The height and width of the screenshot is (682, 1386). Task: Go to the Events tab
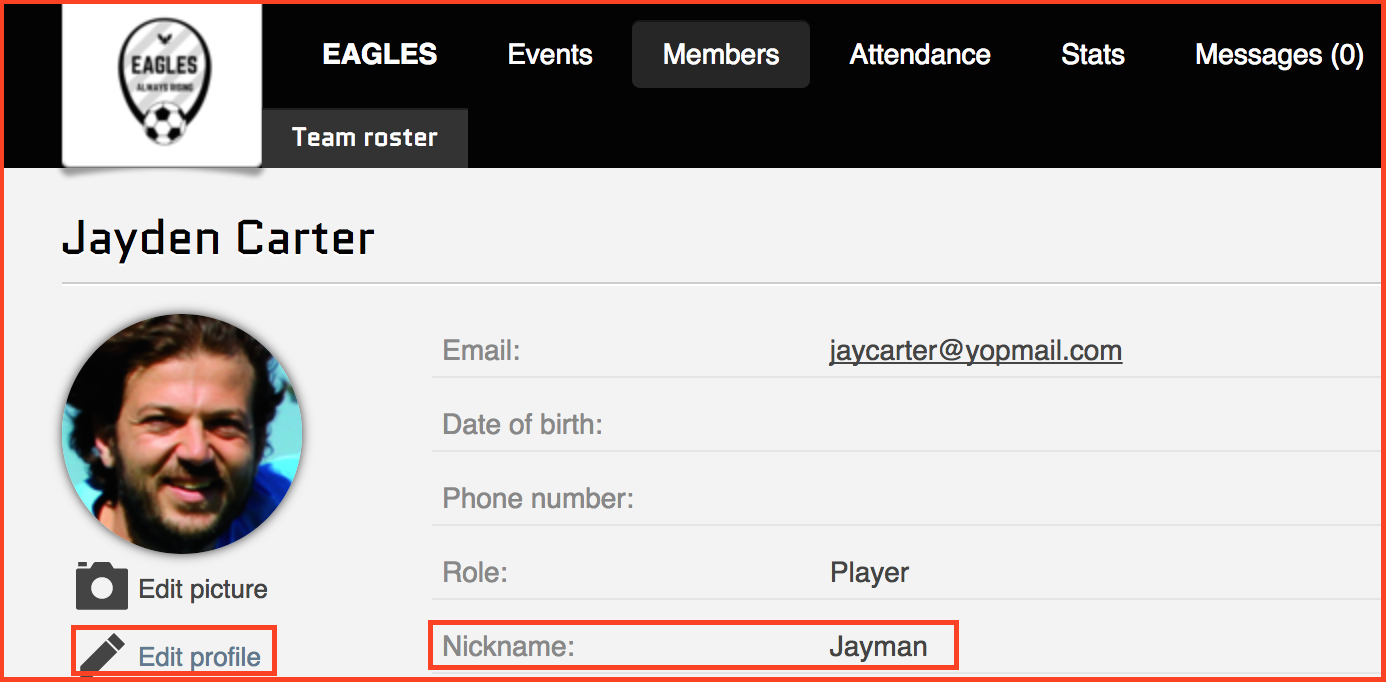(x=550, y=54)
